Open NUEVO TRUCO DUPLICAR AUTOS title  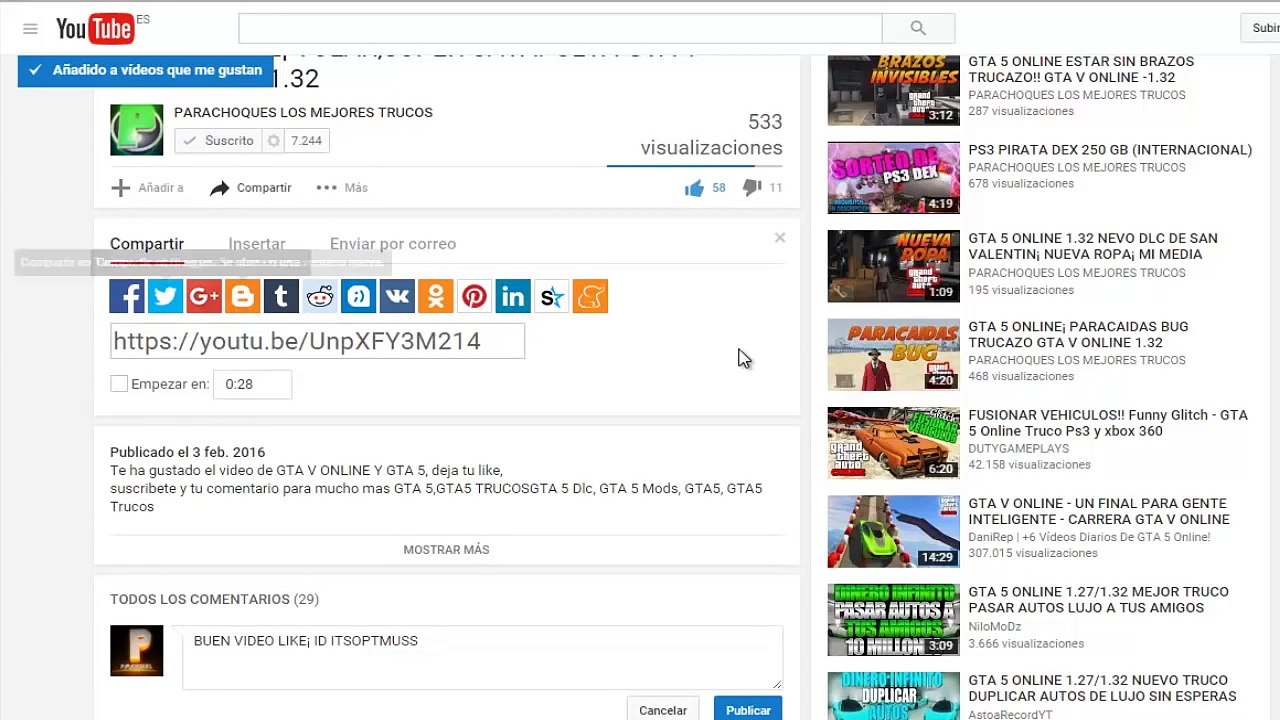click(x=1102, y=688)
